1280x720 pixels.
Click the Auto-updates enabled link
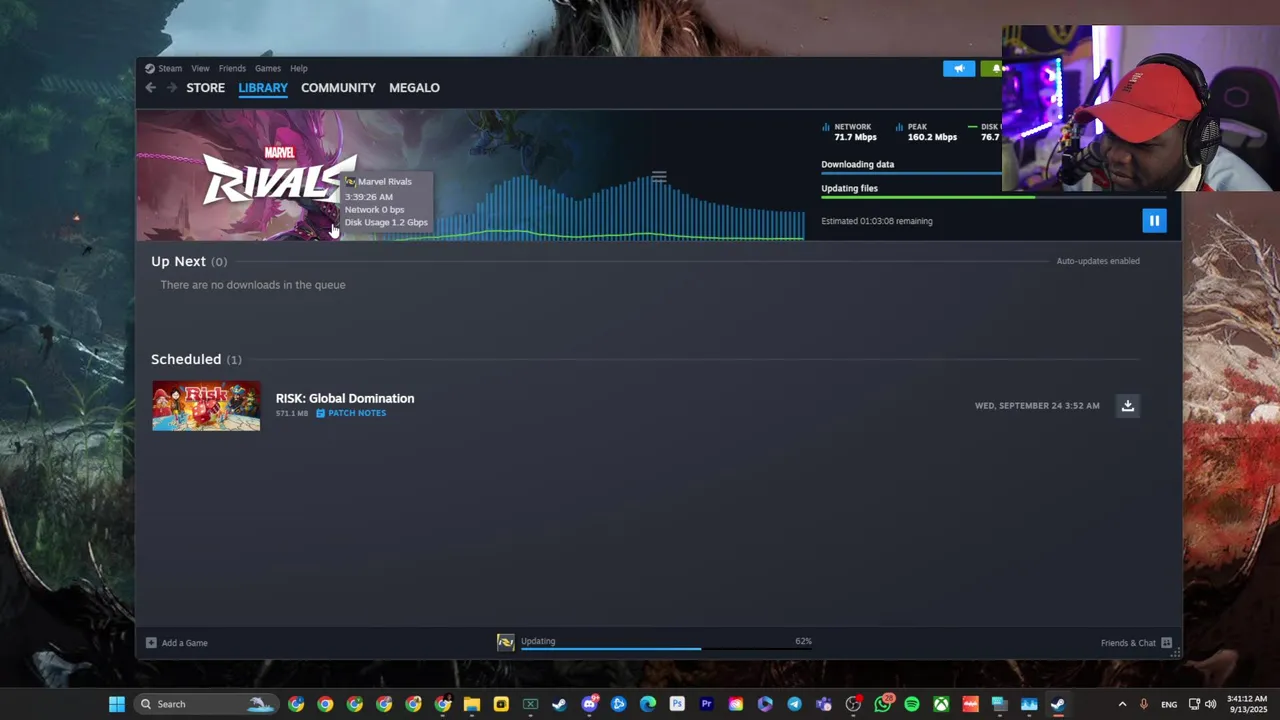pyautogui.click(x=1098, y=261)
